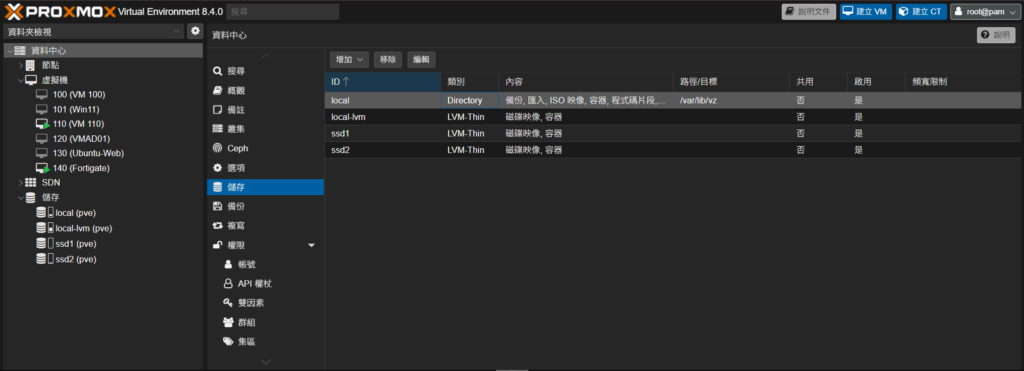The image size is (1024, 371).
Task: Open the root@pam user menu
Action: [985, 12]
